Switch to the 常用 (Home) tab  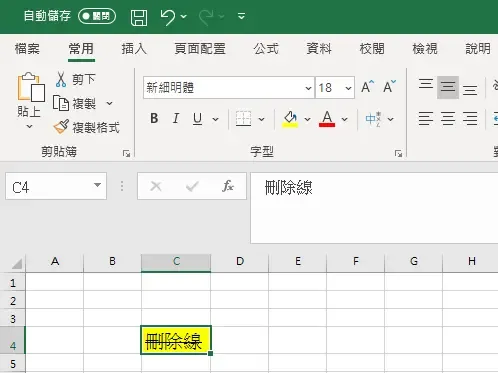[81, 49]
